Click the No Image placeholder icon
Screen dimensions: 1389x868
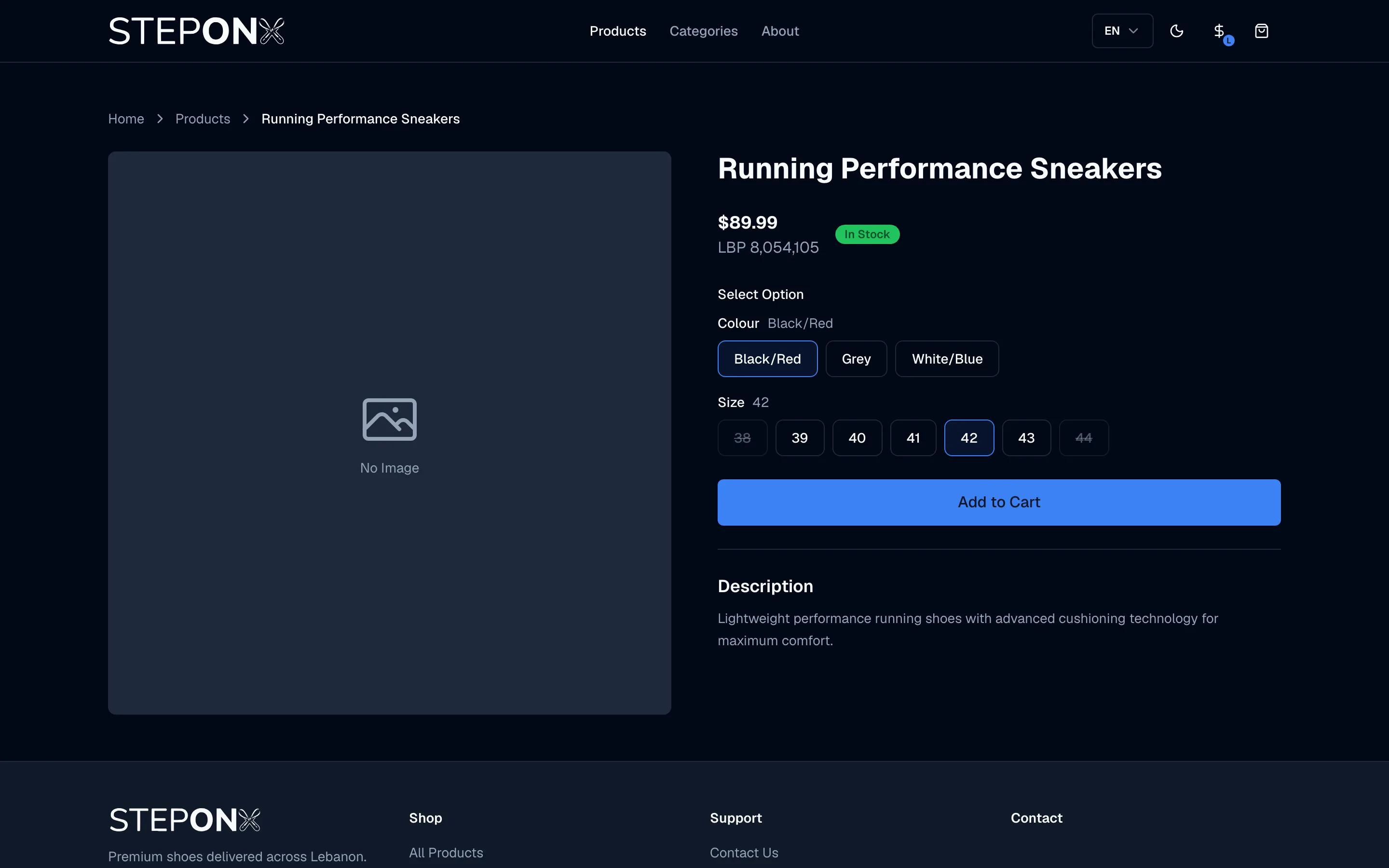[389, 419]
